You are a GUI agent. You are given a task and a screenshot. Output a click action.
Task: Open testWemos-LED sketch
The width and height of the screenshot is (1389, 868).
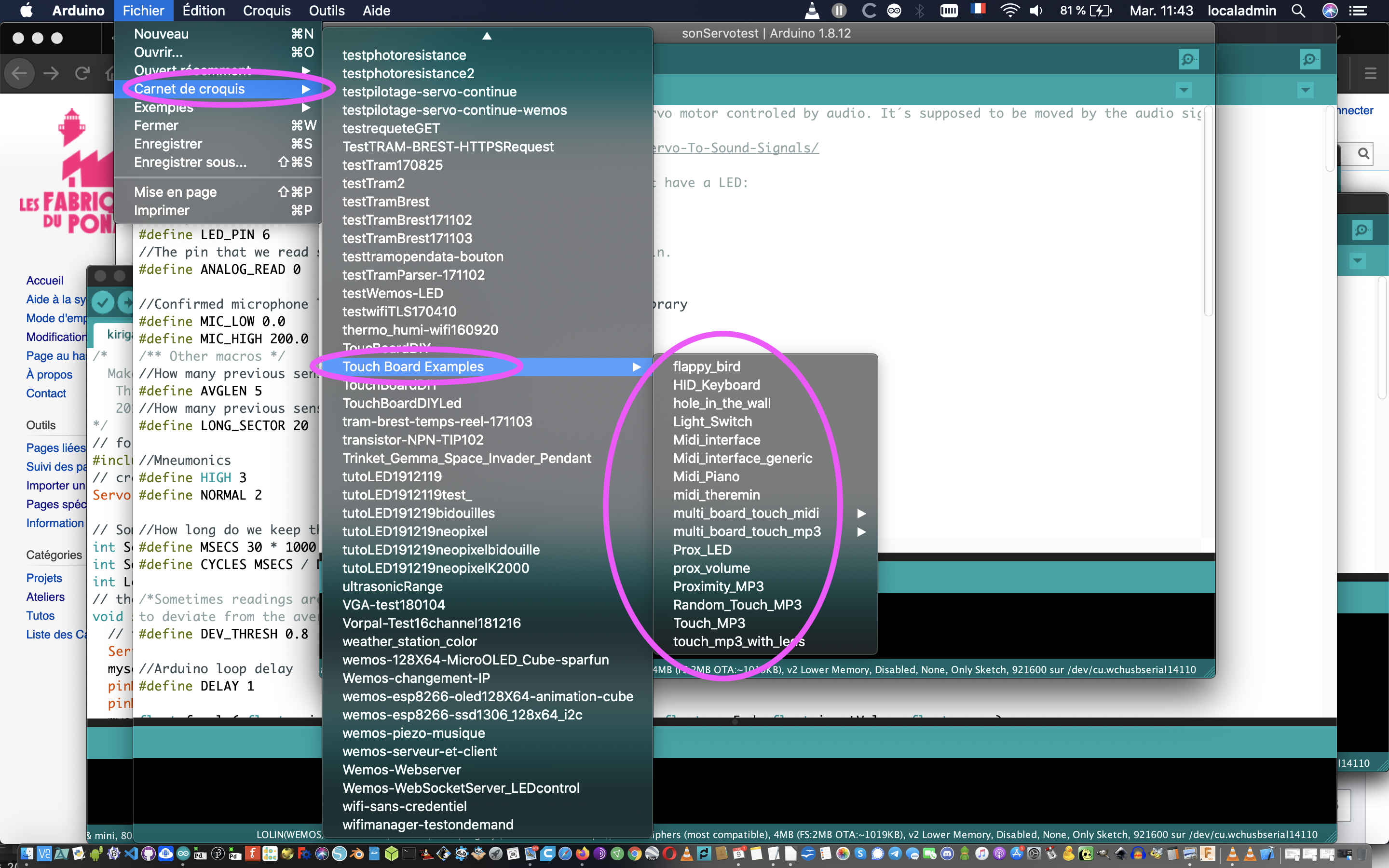coord(487,293)
